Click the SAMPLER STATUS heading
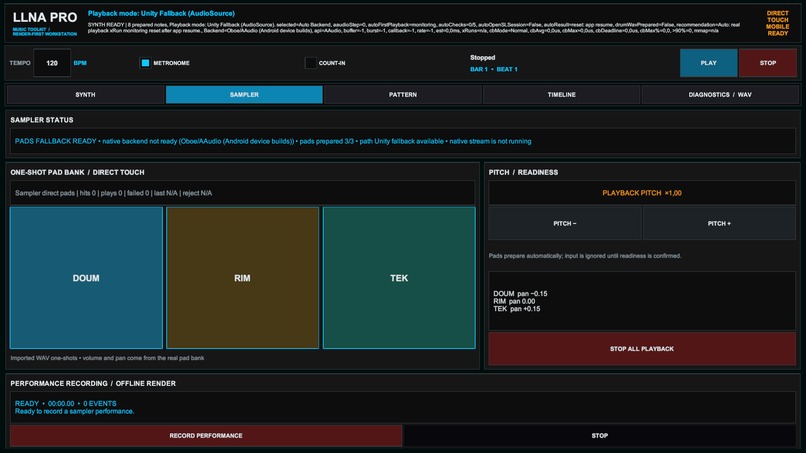This screenshot has height=453, width=806. pyautogui.click(x=42, y=120)
